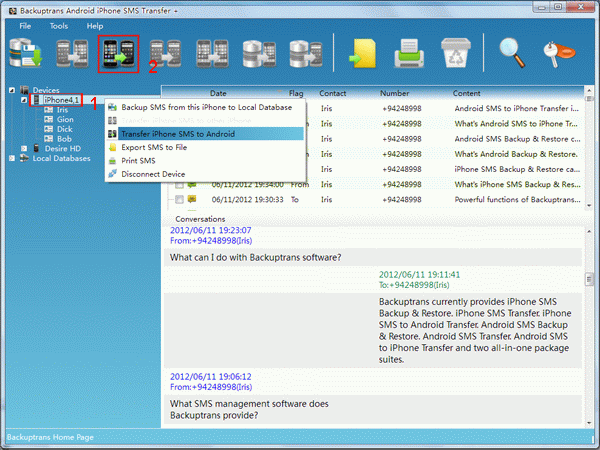This screenshot has width=600, height=450.
Task: Click the message list scrollbar down arrow
Action: (589, 206)
